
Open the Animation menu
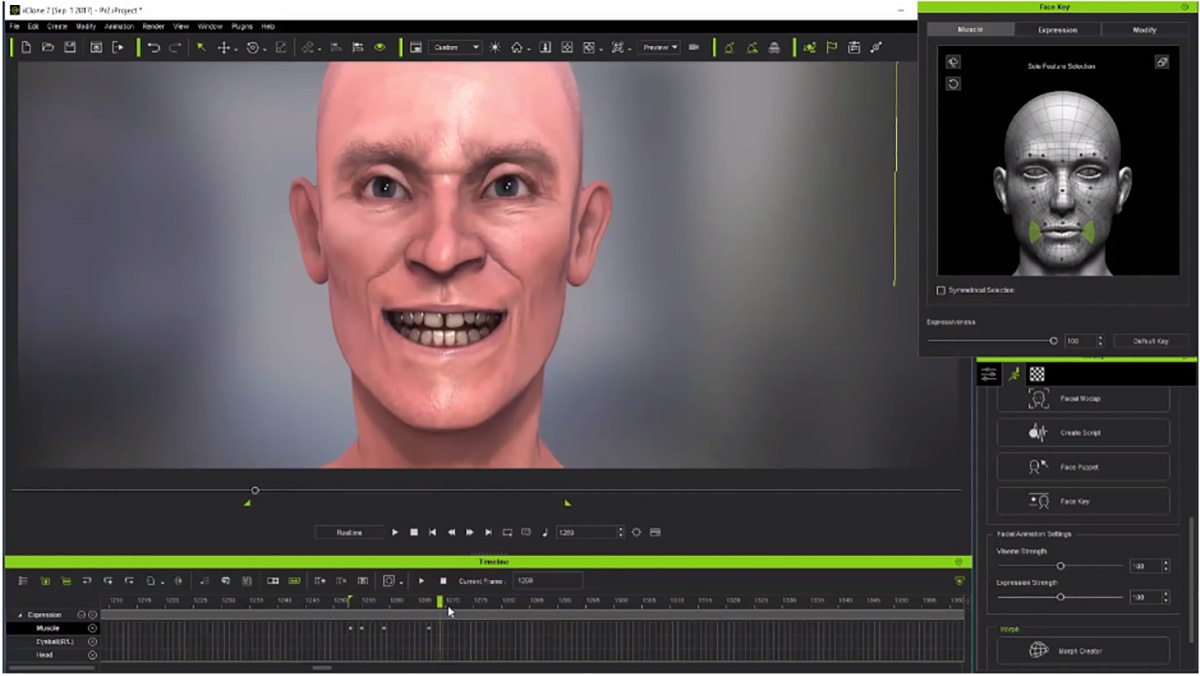[x=119, y=26]
